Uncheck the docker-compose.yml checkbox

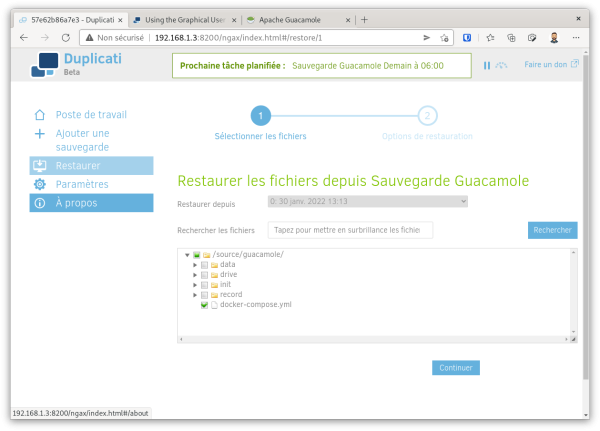pyautogui.click(x=205, y=305)
